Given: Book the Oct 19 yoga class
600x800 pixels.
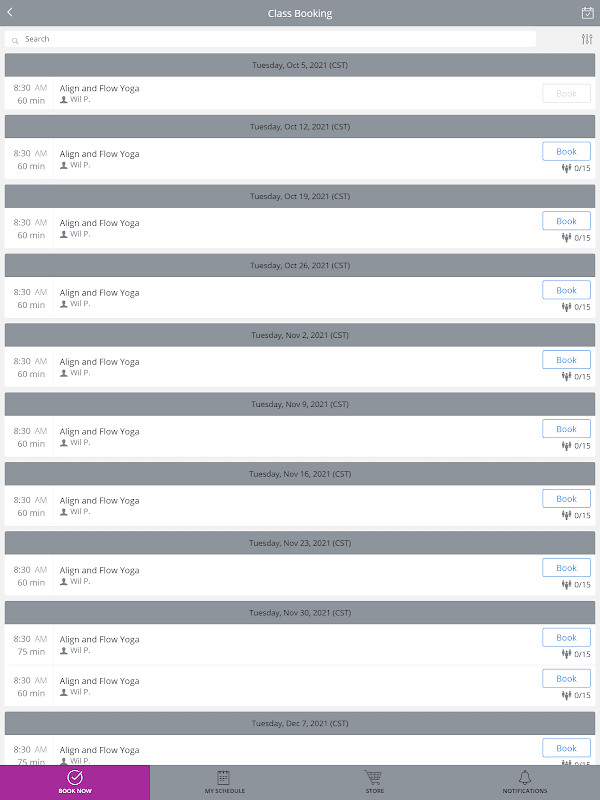Looking at the screenshot, I should [566, 221].
